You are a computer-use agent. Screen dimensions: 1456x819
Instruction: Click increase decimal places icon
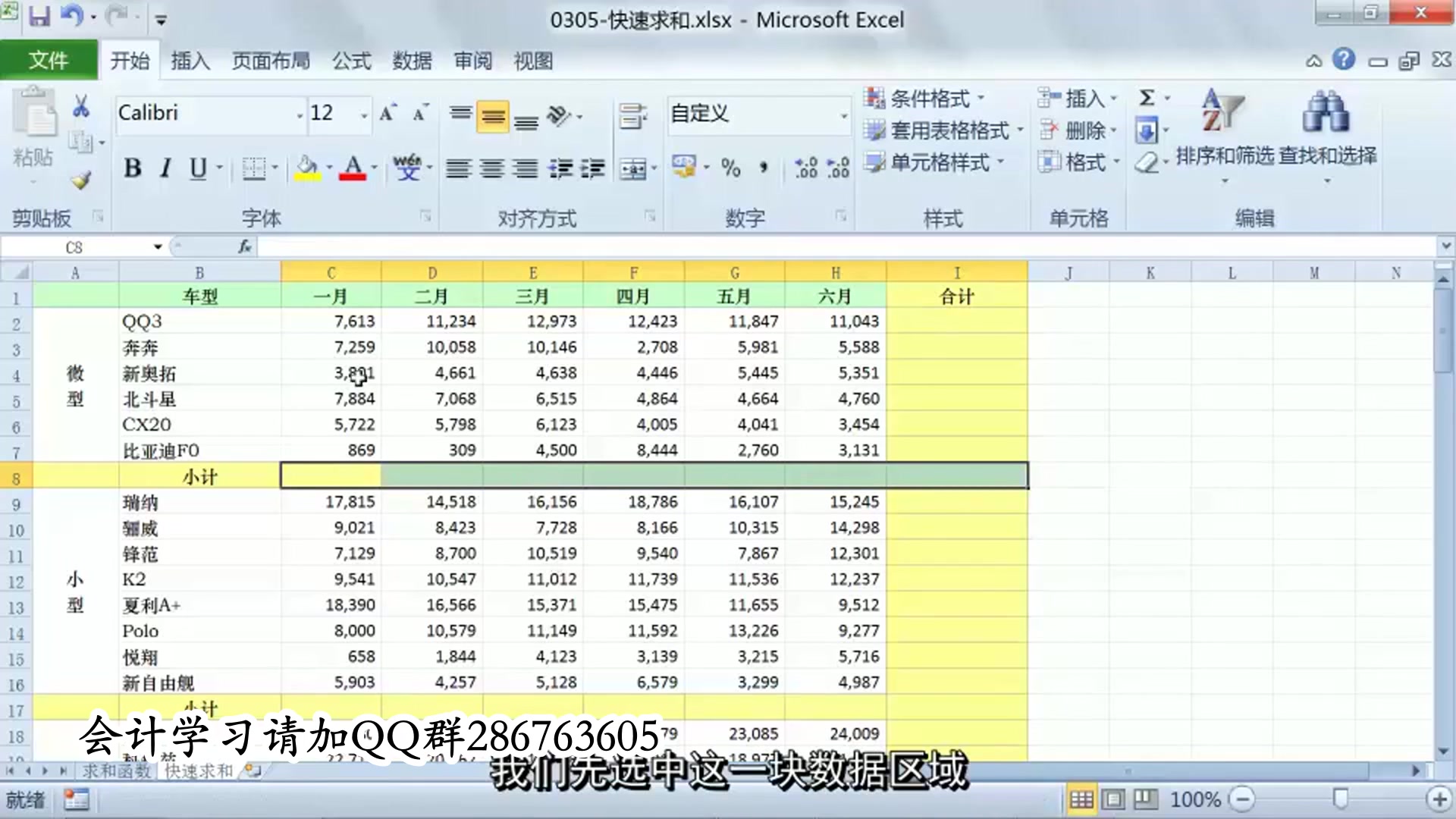tap(805, 168)
